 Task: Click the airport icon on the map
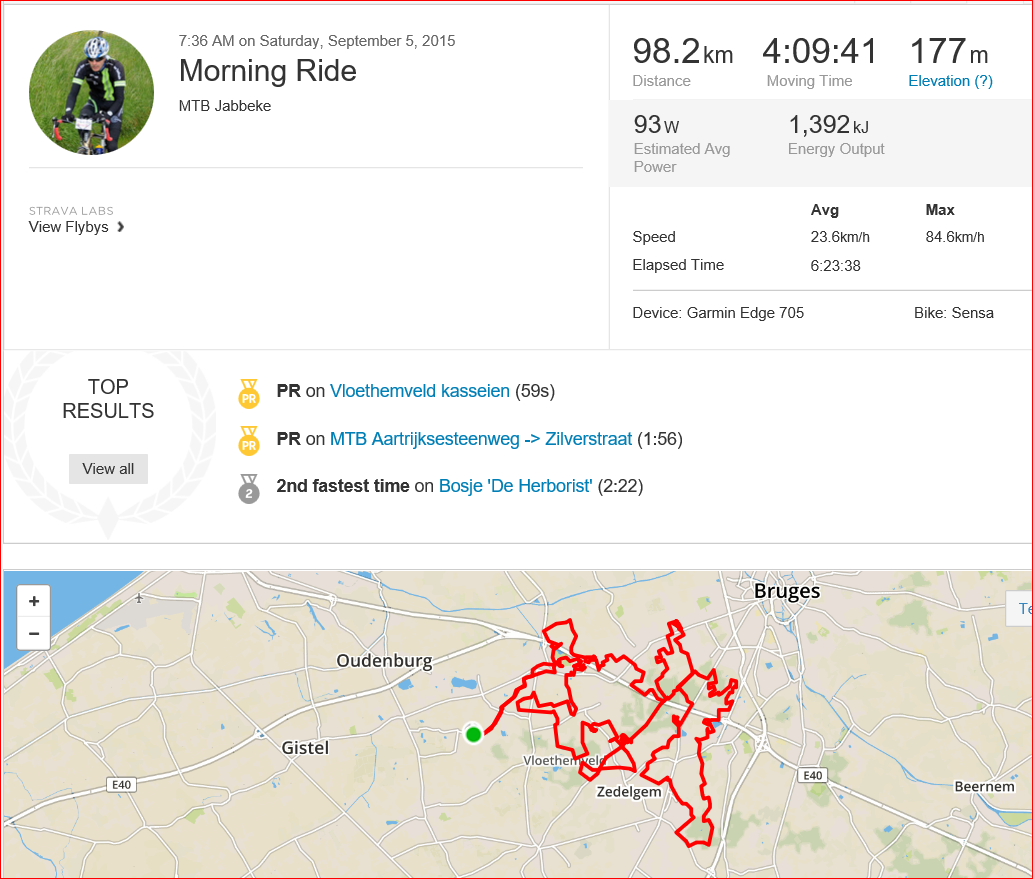139,598
